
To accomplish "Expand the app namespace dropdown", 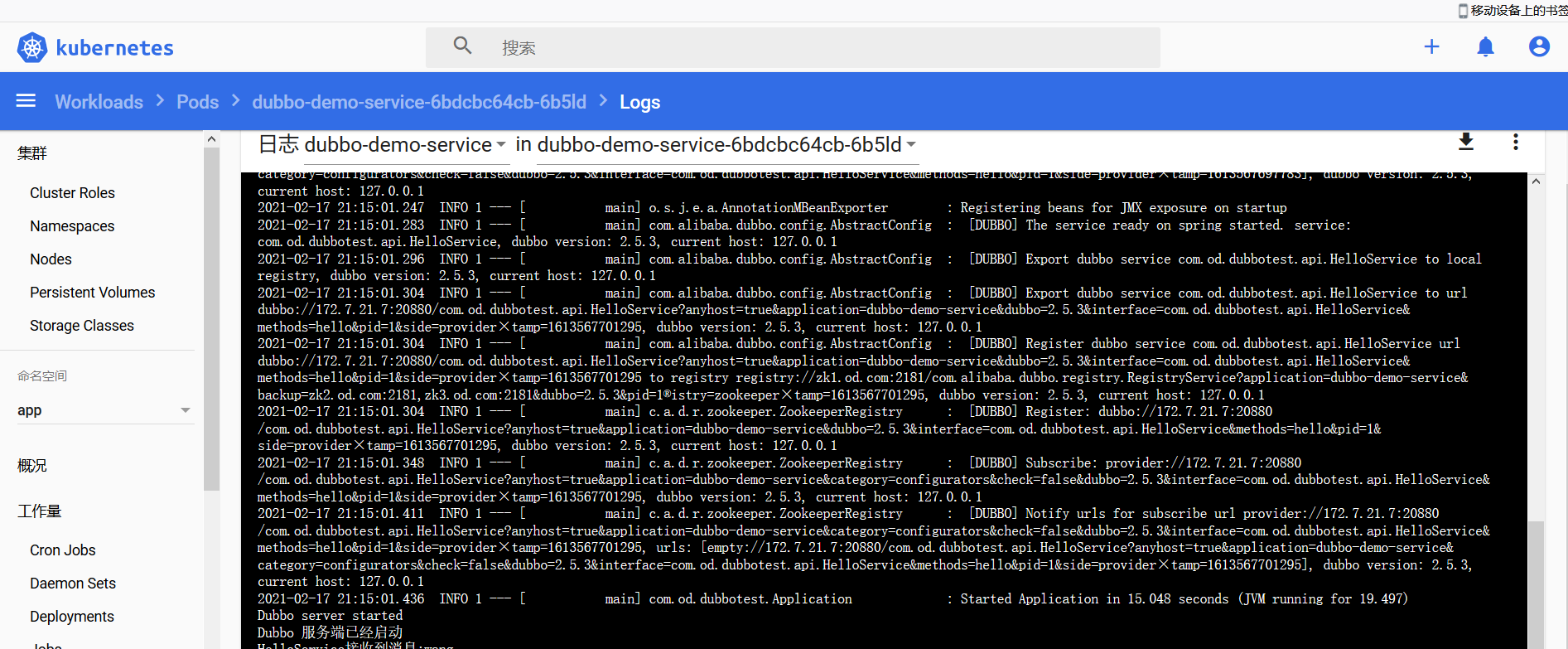I will [104, 410].
